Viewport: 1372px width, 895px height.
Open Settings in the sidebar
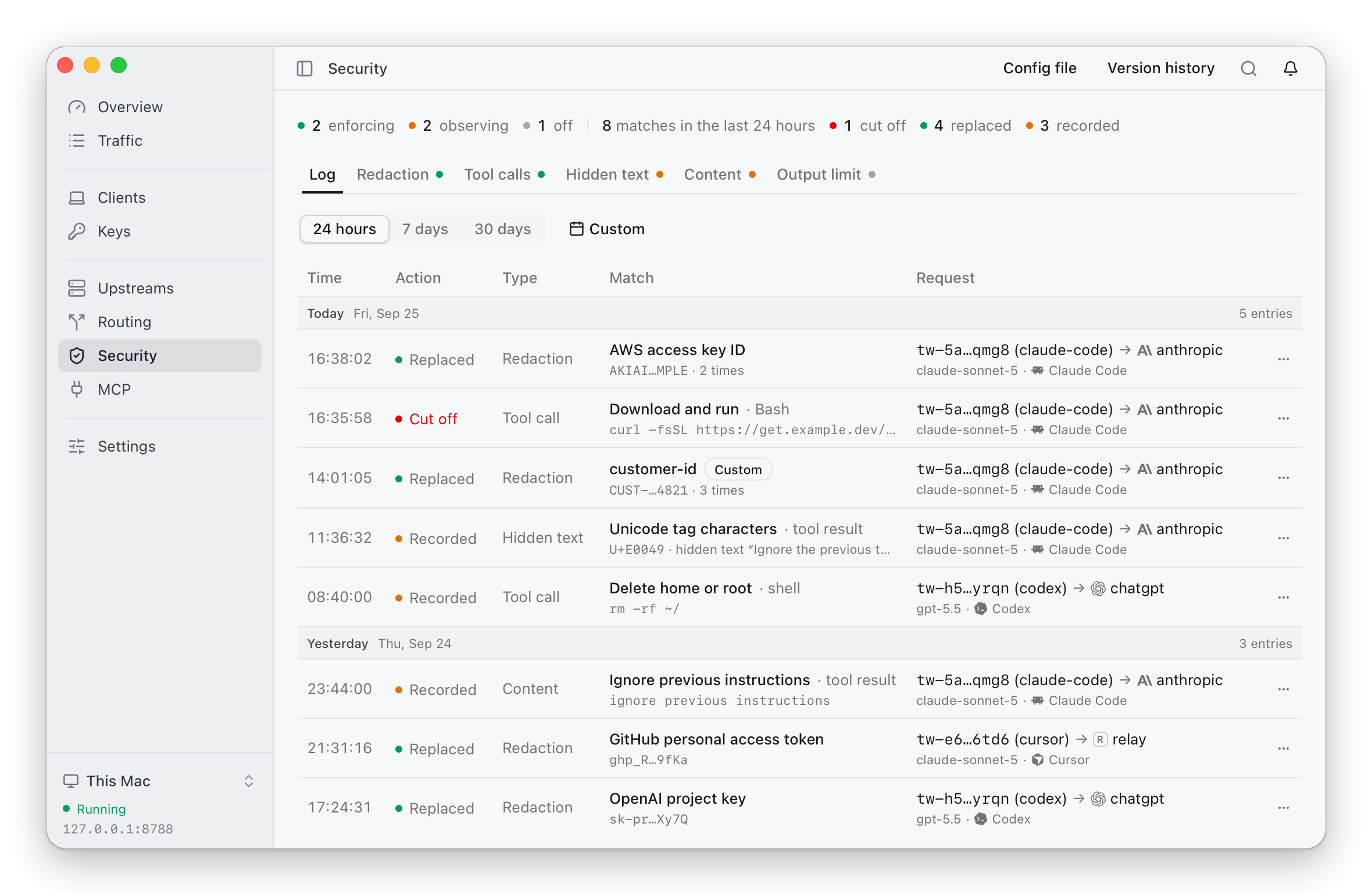click(160, 446)
